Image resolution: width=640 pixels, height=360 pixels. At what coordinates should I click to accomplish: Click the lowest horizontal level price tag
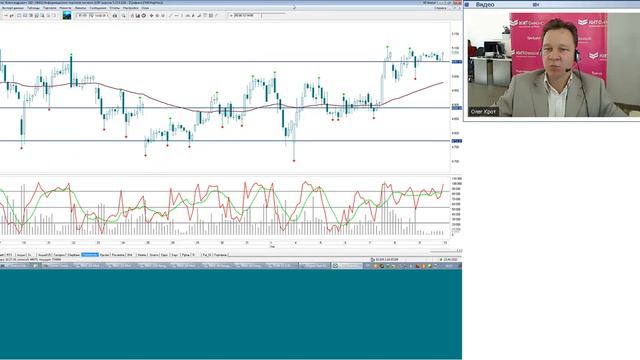457,141
